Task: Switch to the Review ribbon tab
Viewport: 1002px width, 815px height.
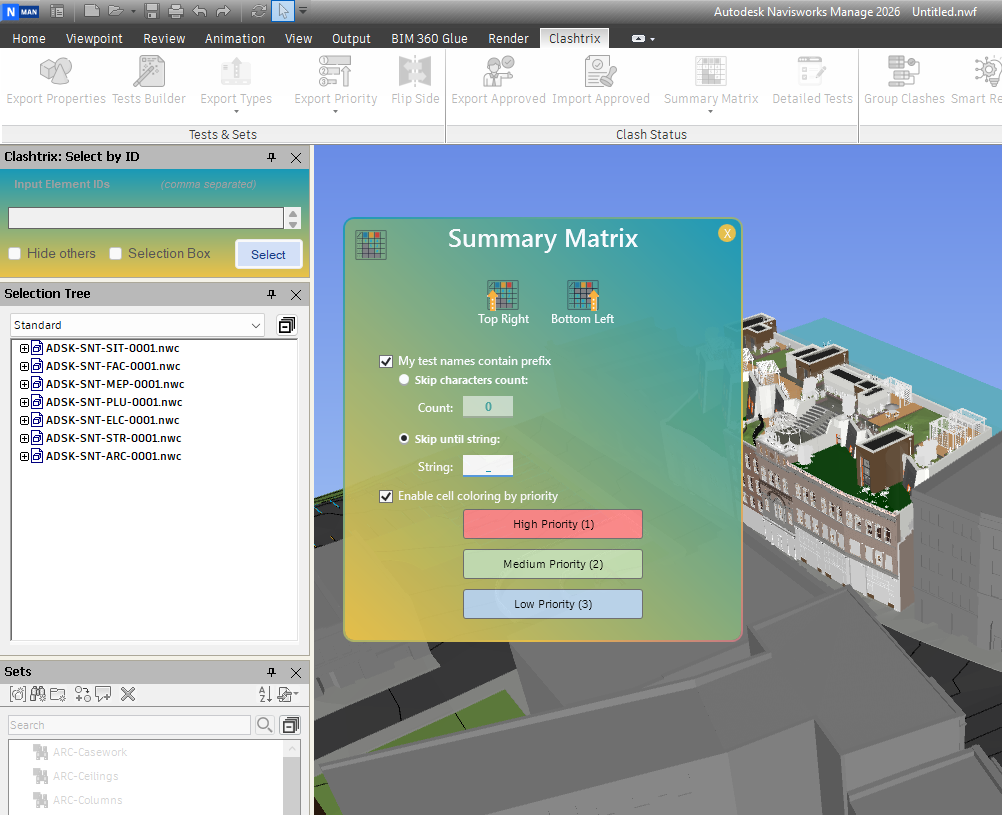Action: [164, 38]
